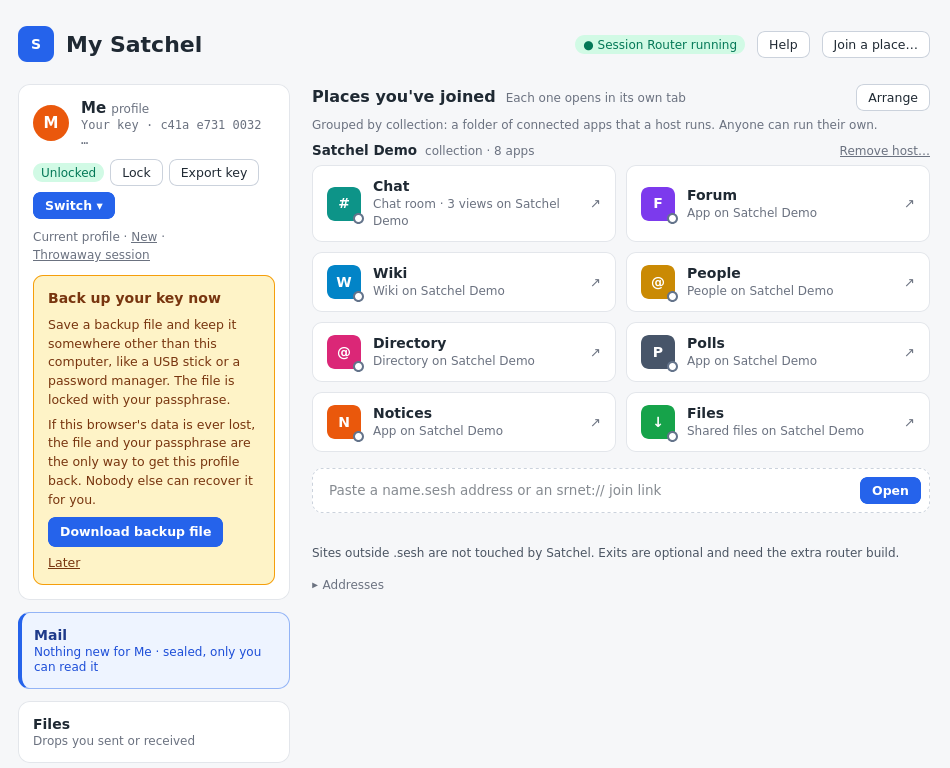Click the Arrange button
950x768 pixels.
click(892, 98)
